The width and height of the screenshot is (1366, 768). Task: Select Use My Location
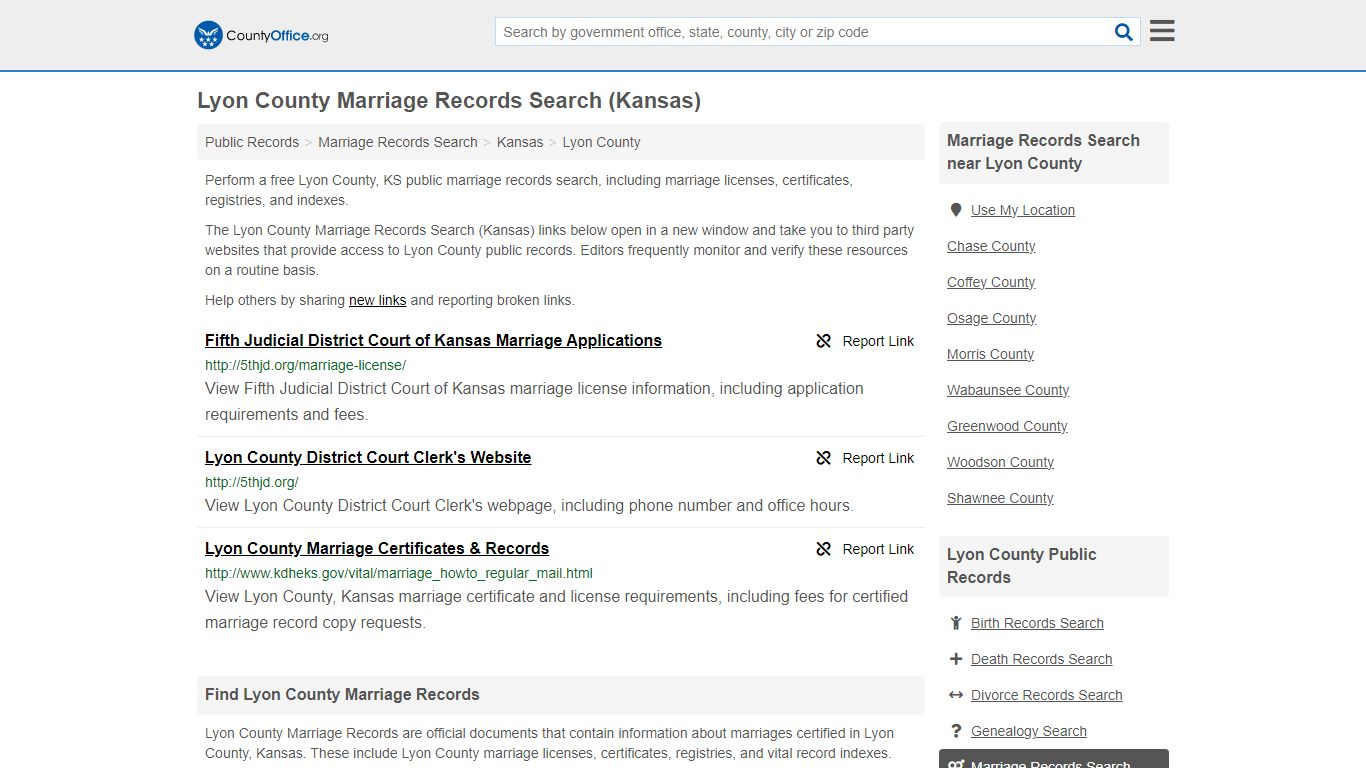[x=1023, y=210]
